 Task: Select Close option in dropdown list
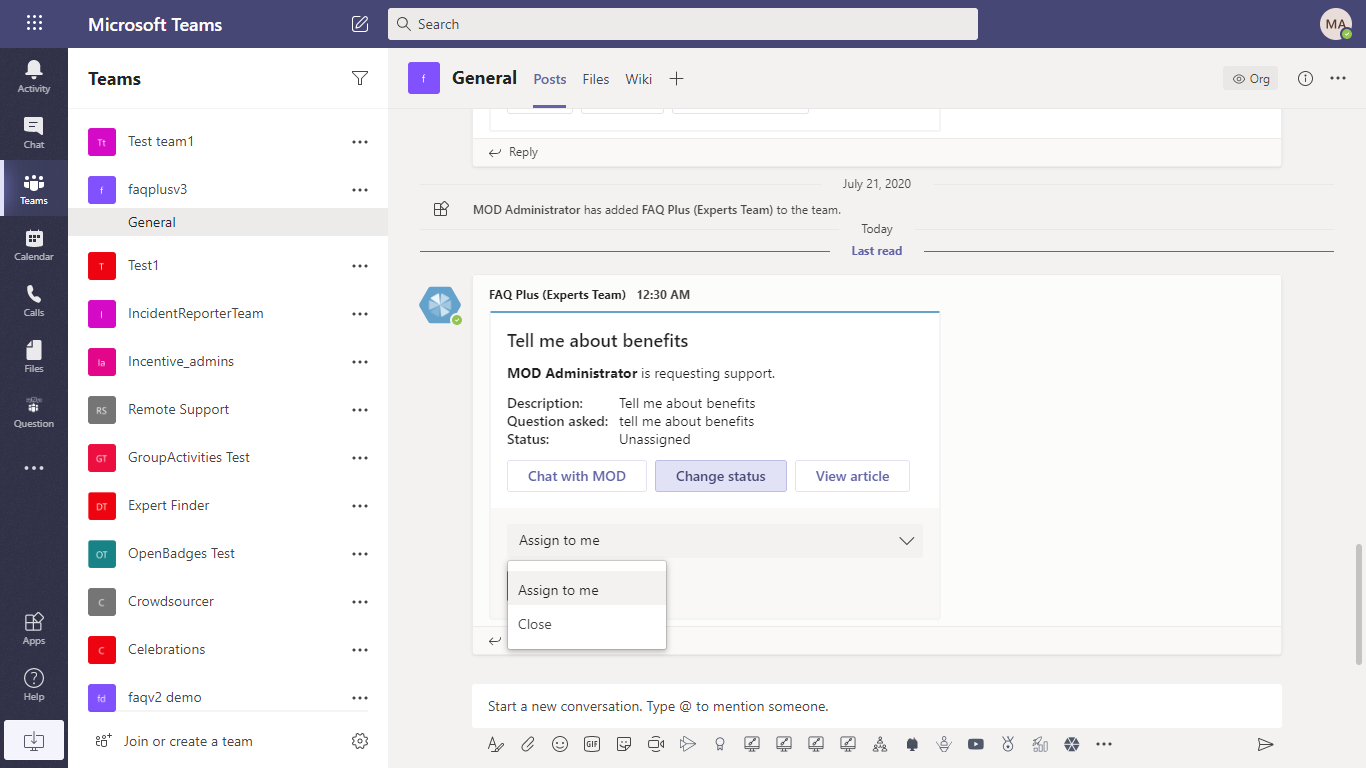click(x=587, y=624)
